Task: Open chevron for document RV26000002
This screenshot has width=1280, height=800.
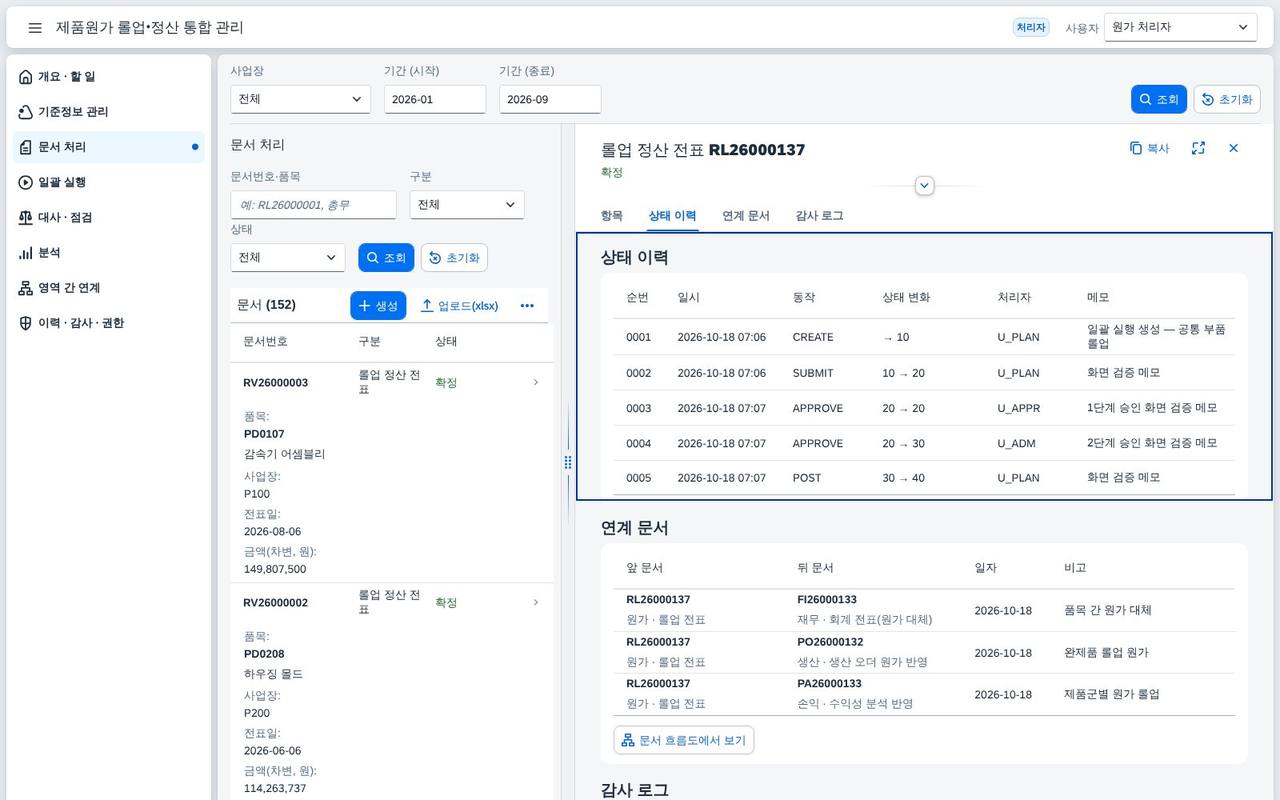Action: pos(536,602)
